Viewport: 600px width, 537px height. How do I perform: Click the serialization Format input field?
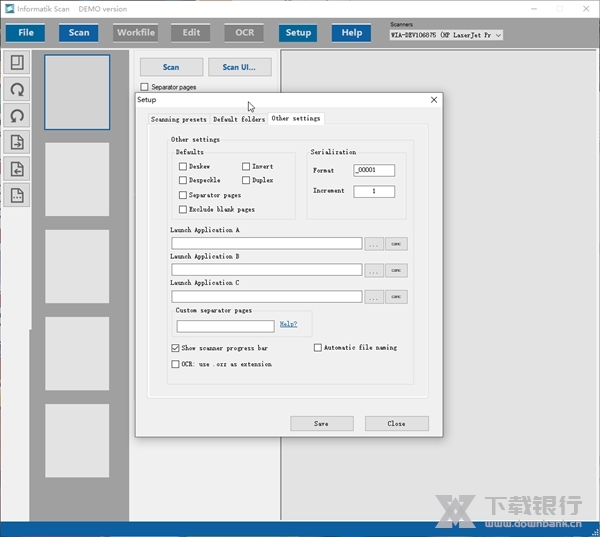coord(374,171)
